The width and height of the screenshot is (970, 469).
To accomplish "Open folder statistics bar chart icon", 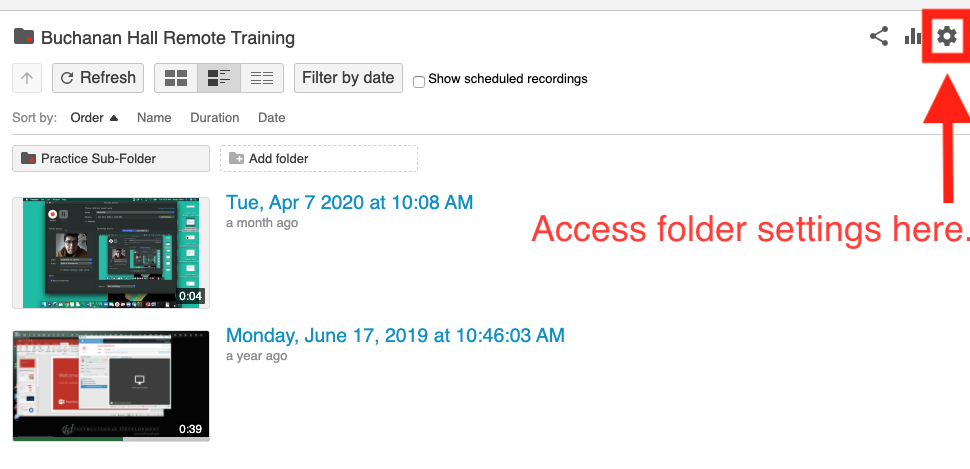I will tap(913, 37).
